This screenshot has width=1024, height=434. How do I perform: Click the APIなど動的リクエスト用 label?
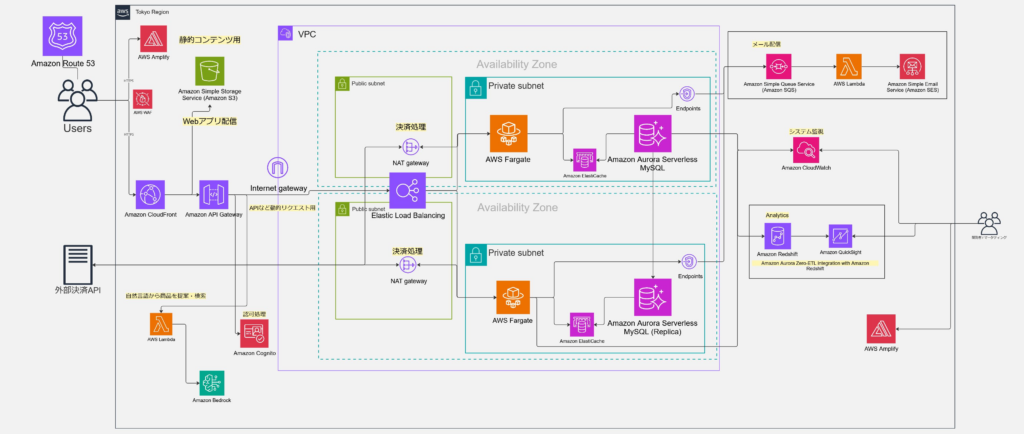coord(282,207)
